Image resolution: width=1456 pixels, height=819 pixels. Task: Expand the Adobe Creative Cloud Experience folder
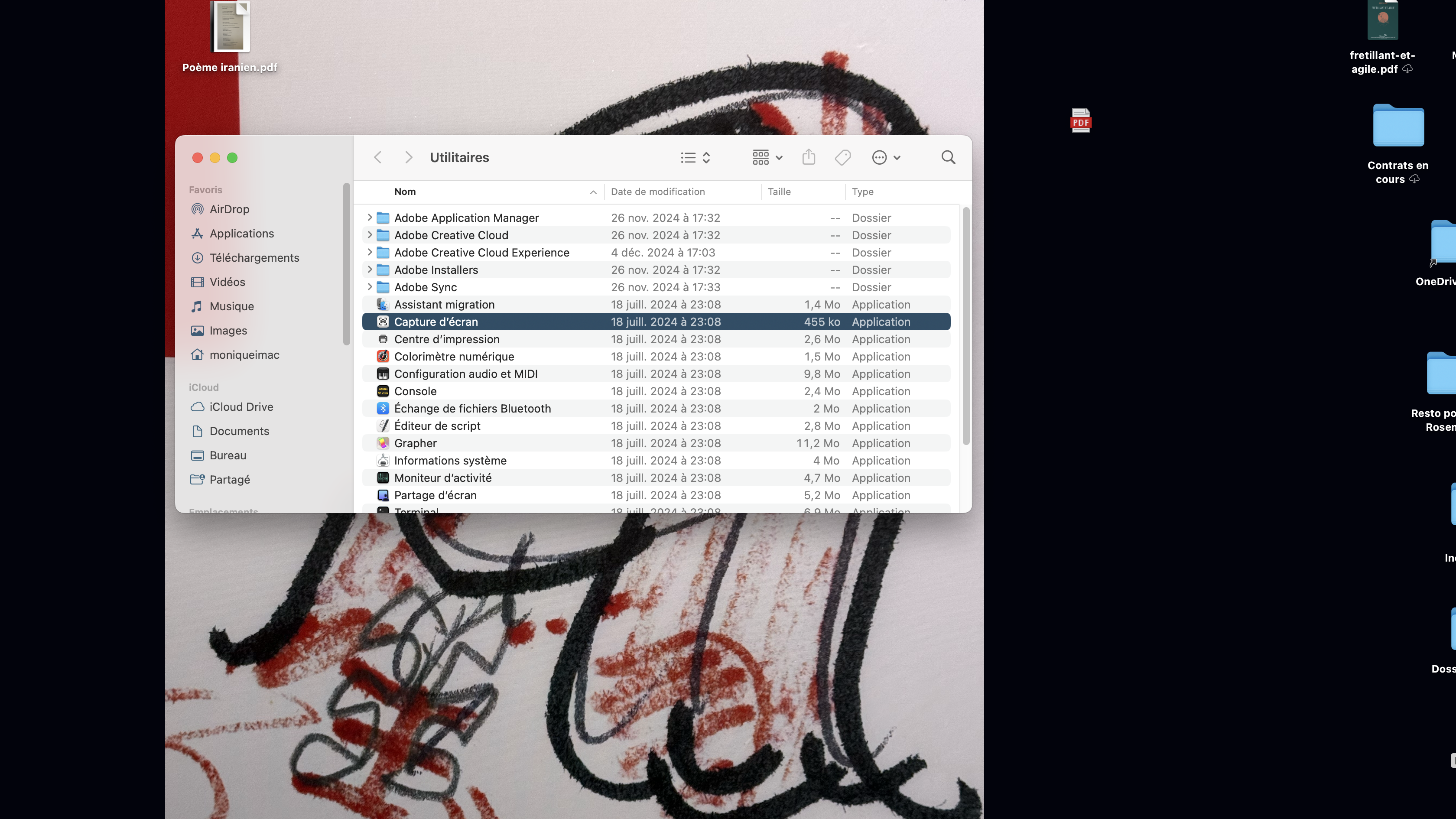(x=370, y=252)
